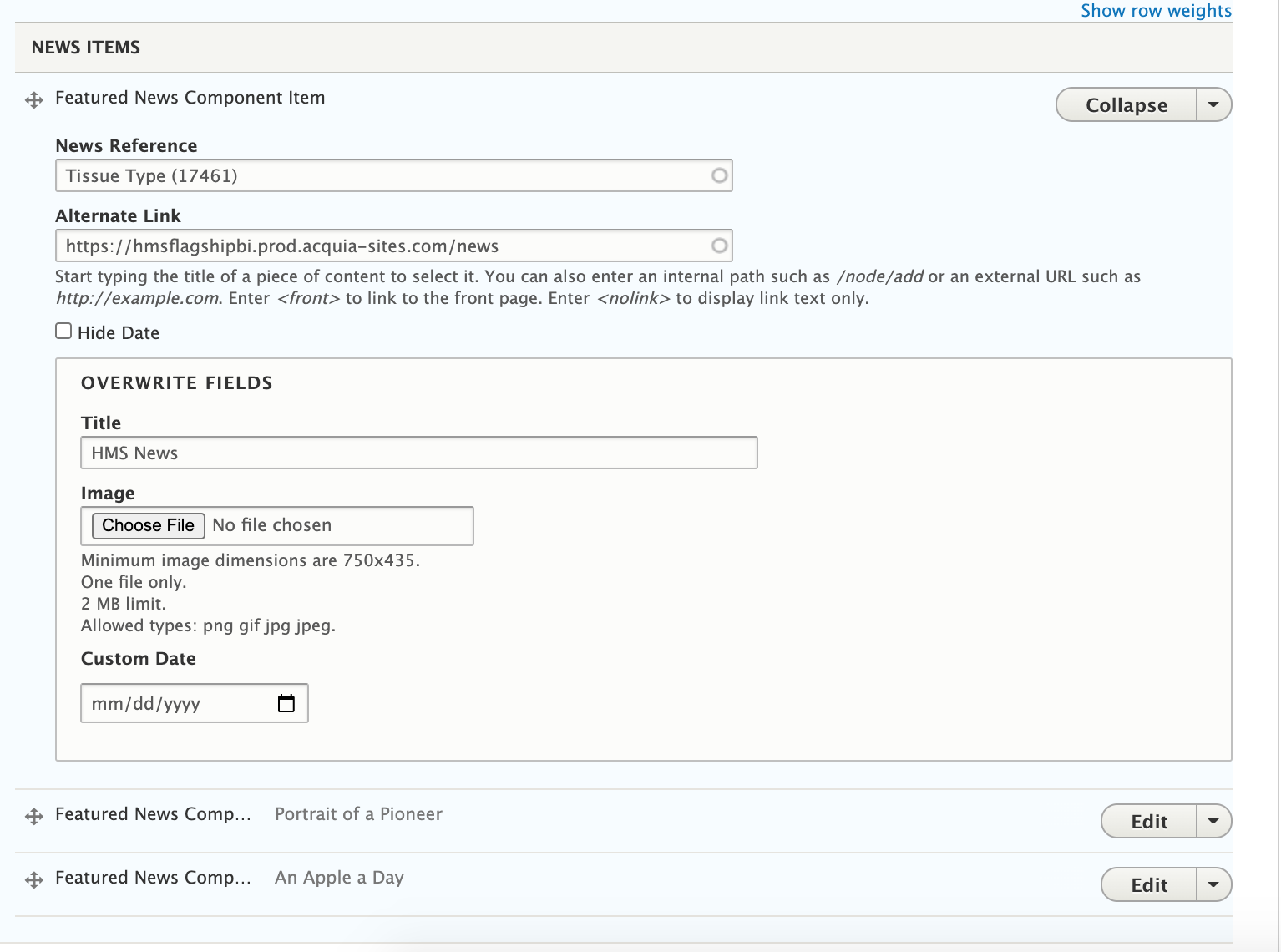Click the Choose File button for Image
The width and height of the screenshot is (1281, 952).
pos(148,525)
